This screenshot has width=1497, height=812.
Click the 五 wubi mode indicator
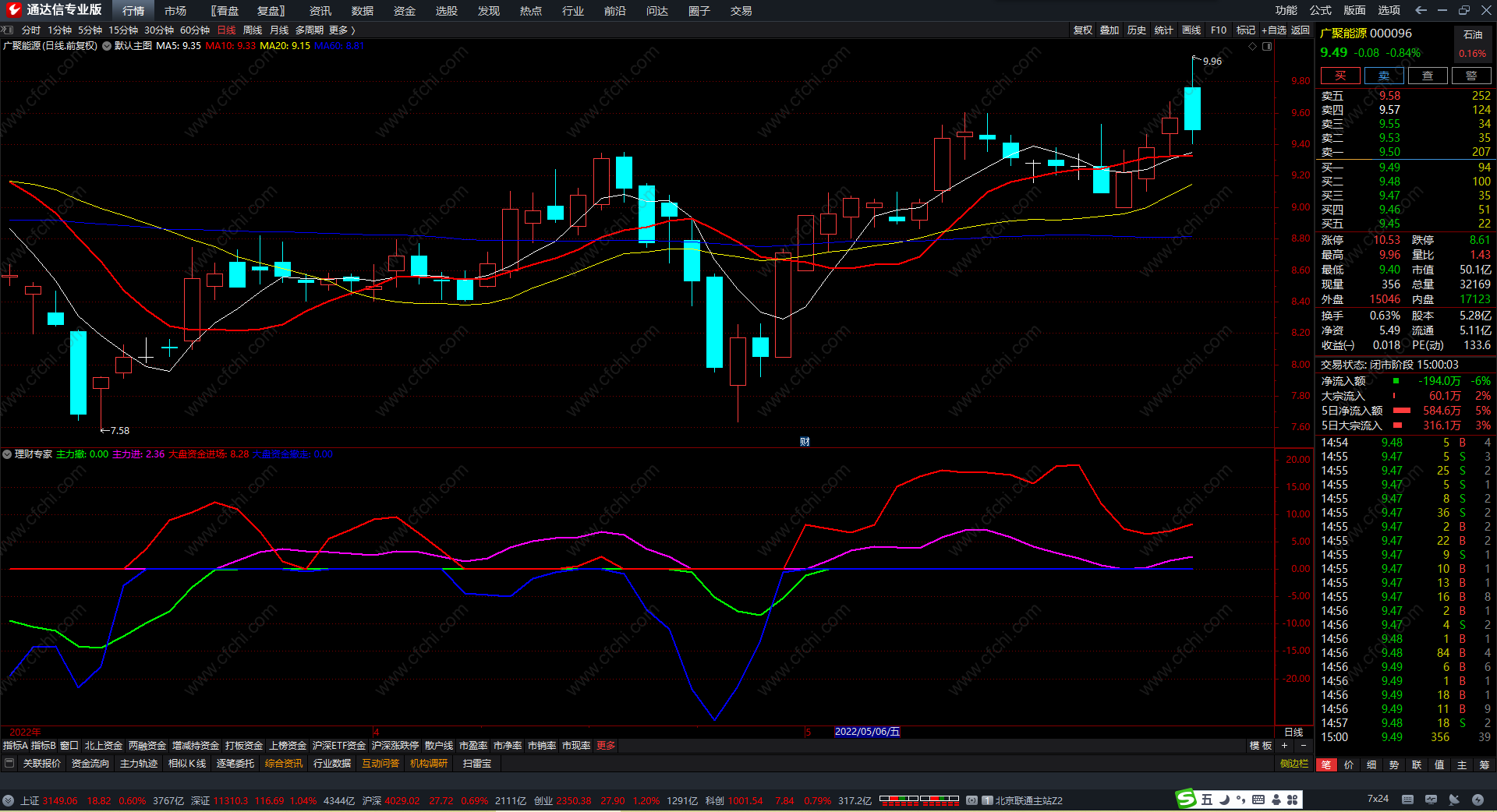point(1207,800)
